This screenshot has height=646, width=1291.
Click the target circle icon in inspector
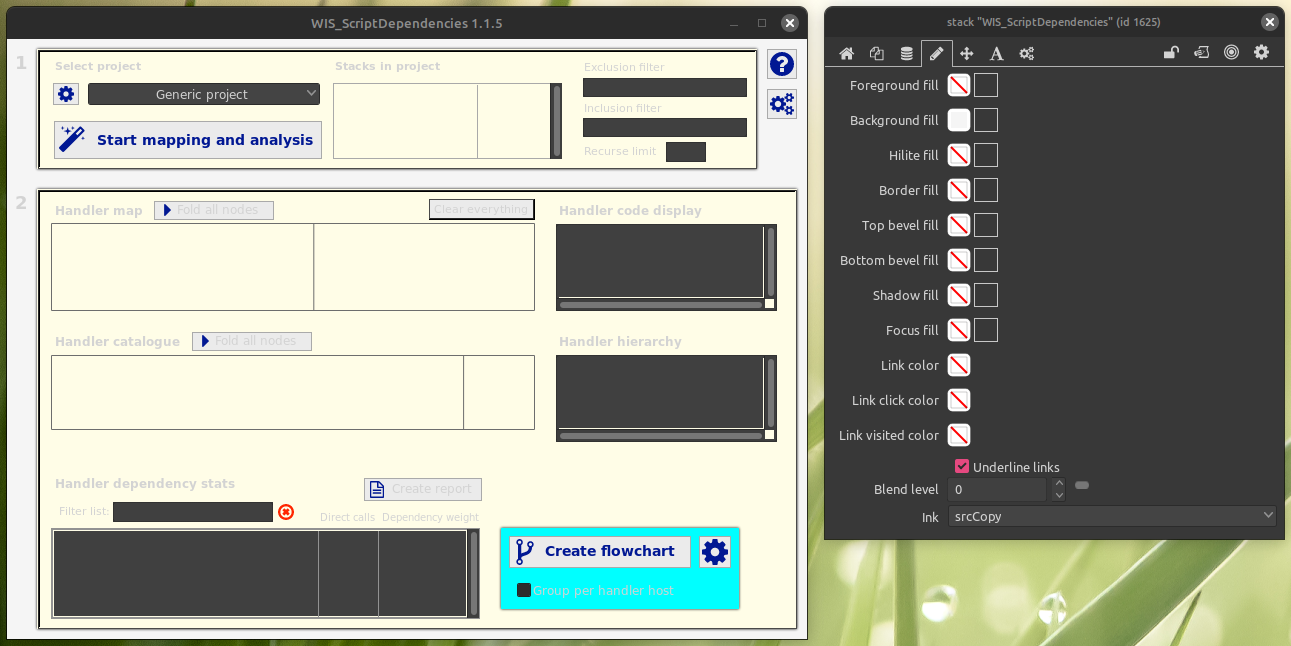coord(1232,53)
